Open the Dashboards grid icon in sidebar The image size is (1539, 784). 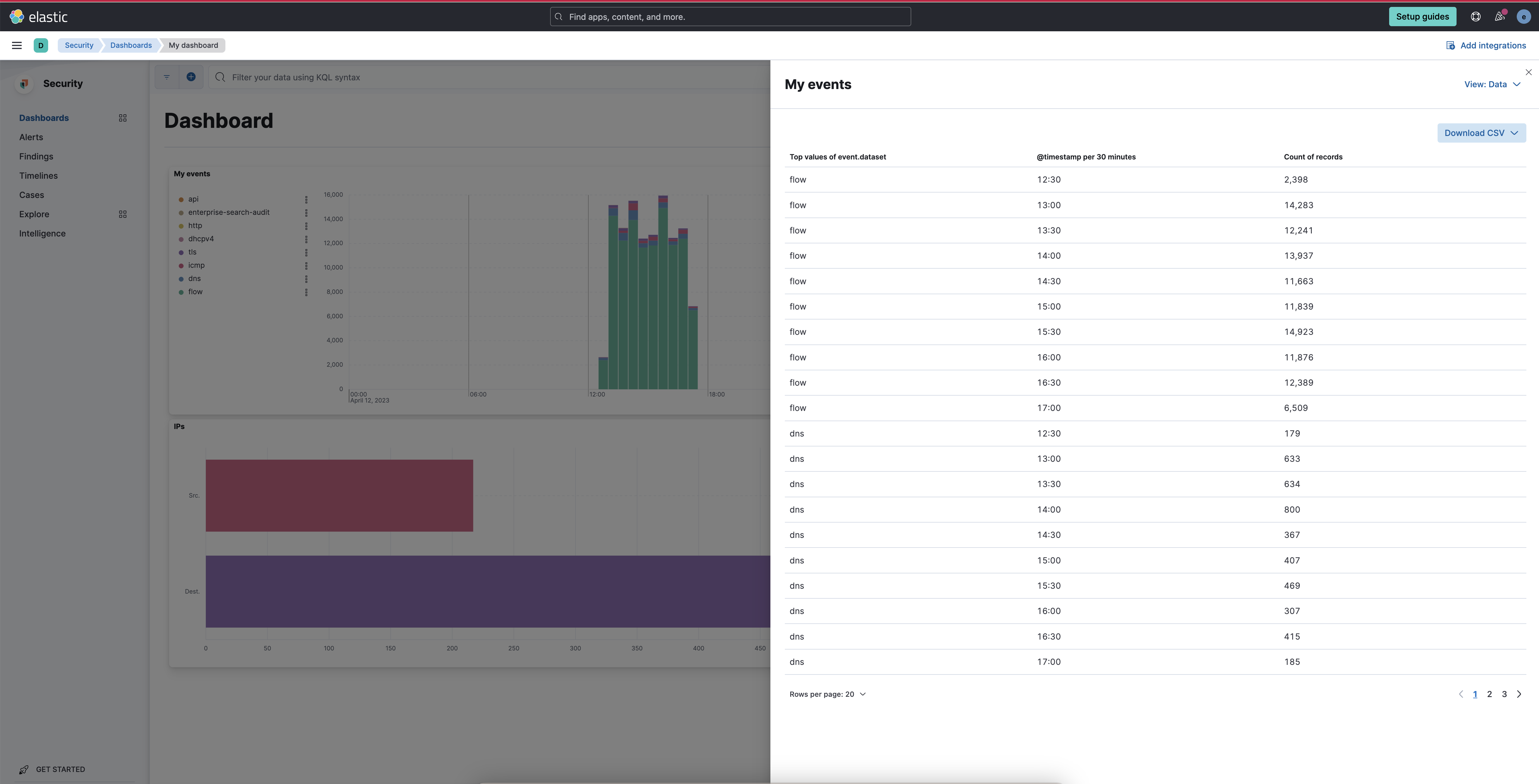122,118
